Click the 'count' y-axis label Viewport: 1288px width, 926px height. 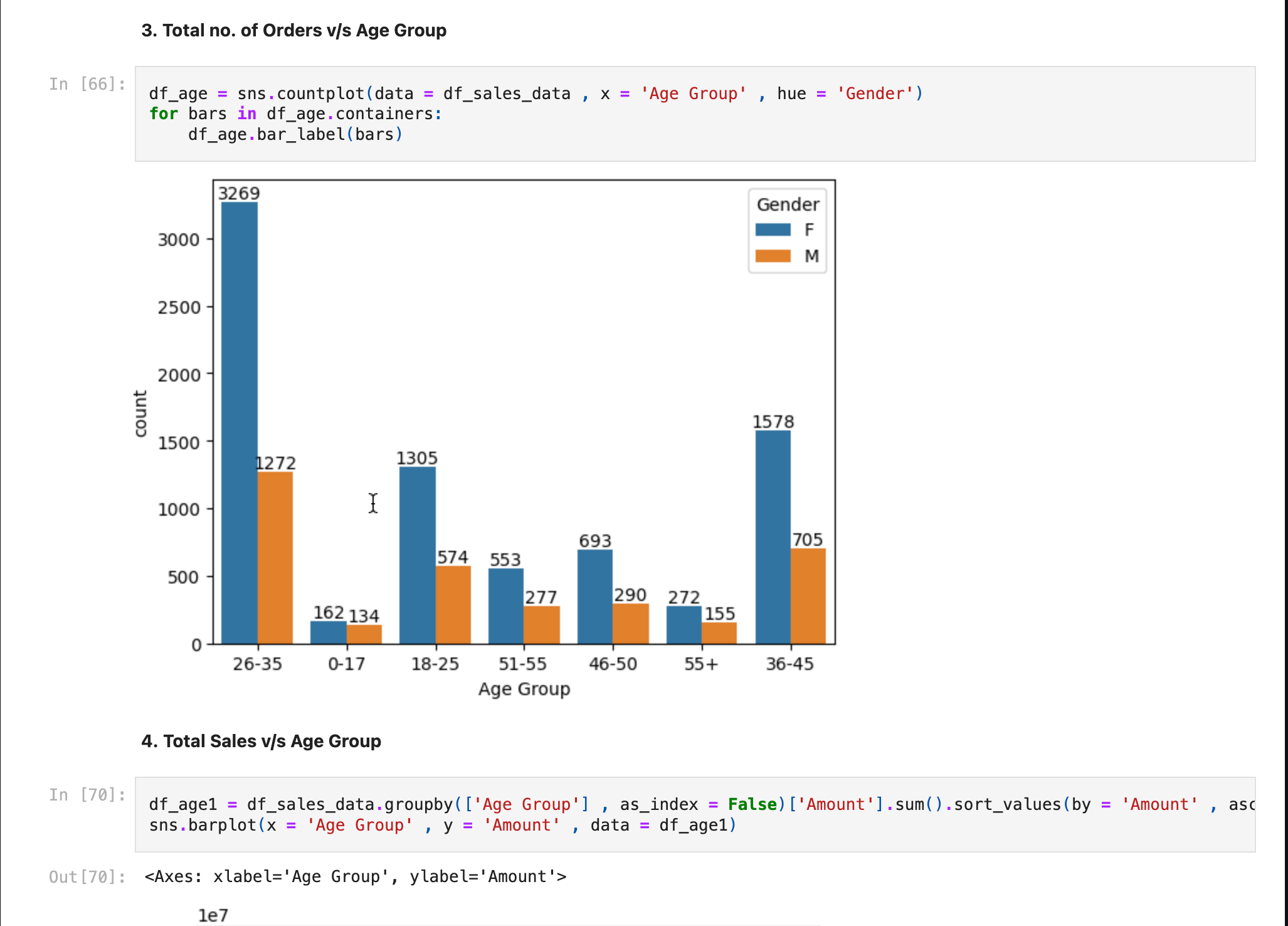point(140,413)
